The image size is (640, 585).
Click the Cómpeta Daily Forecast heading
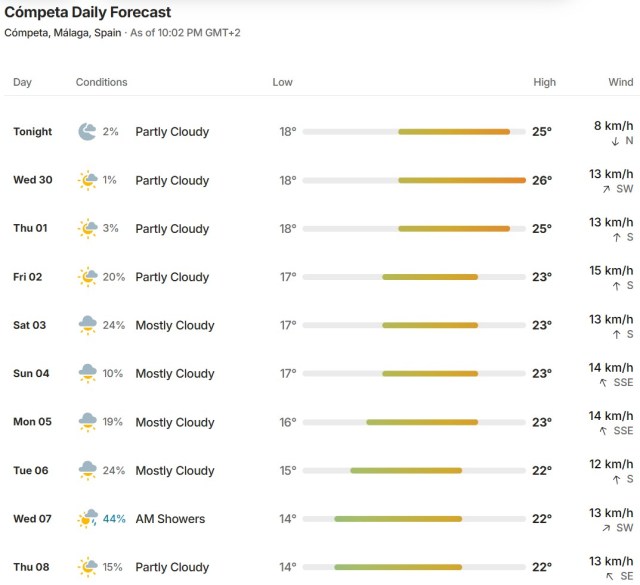(88, 12)
